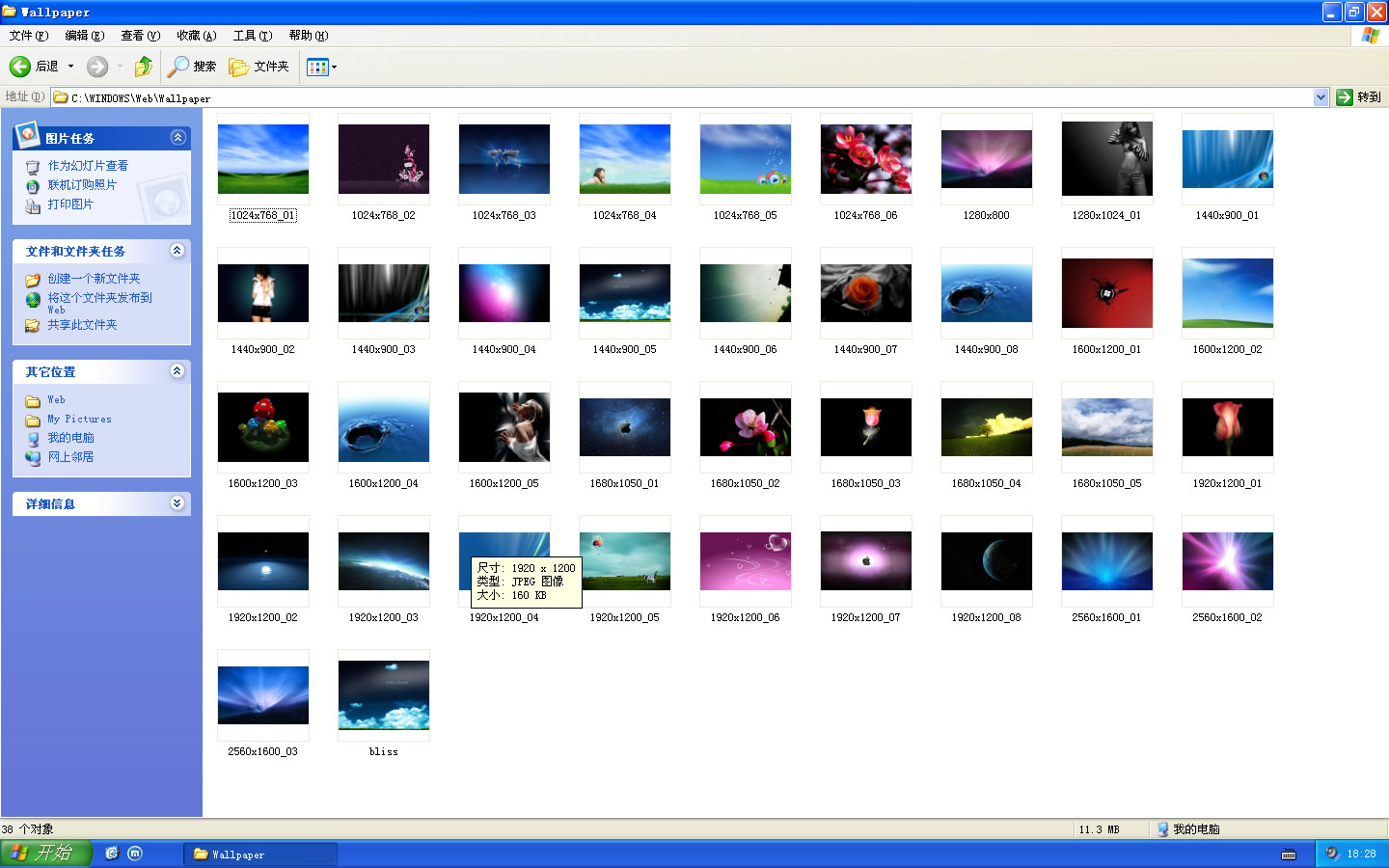The image size is (1389, 868).
Task: Select the 1024x768_06 flowers thumbnail
Action: tap(866, 159)
